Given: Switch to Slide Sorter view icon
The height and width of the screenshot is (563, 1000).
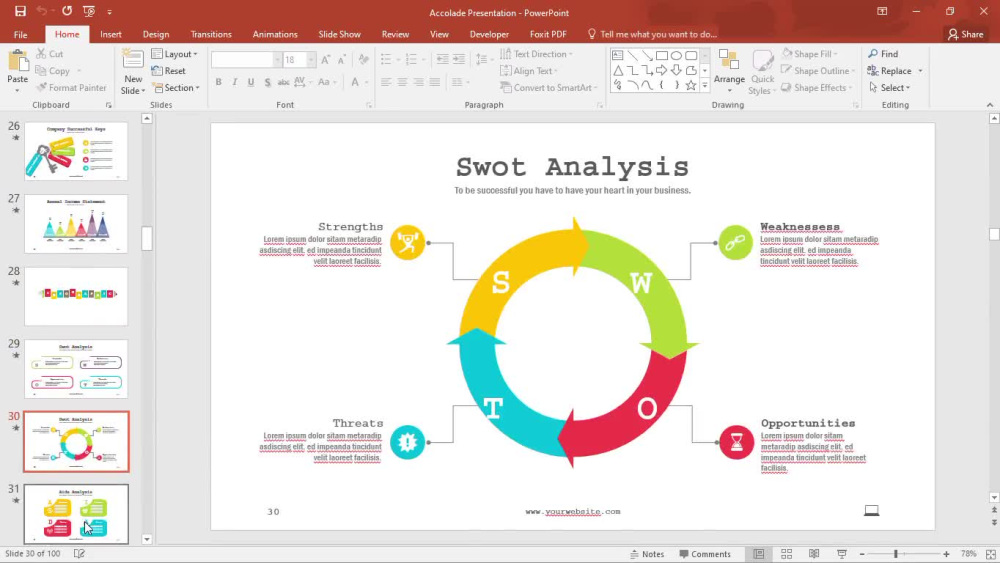Looking at the screenshot, I should tap(786, 554).
